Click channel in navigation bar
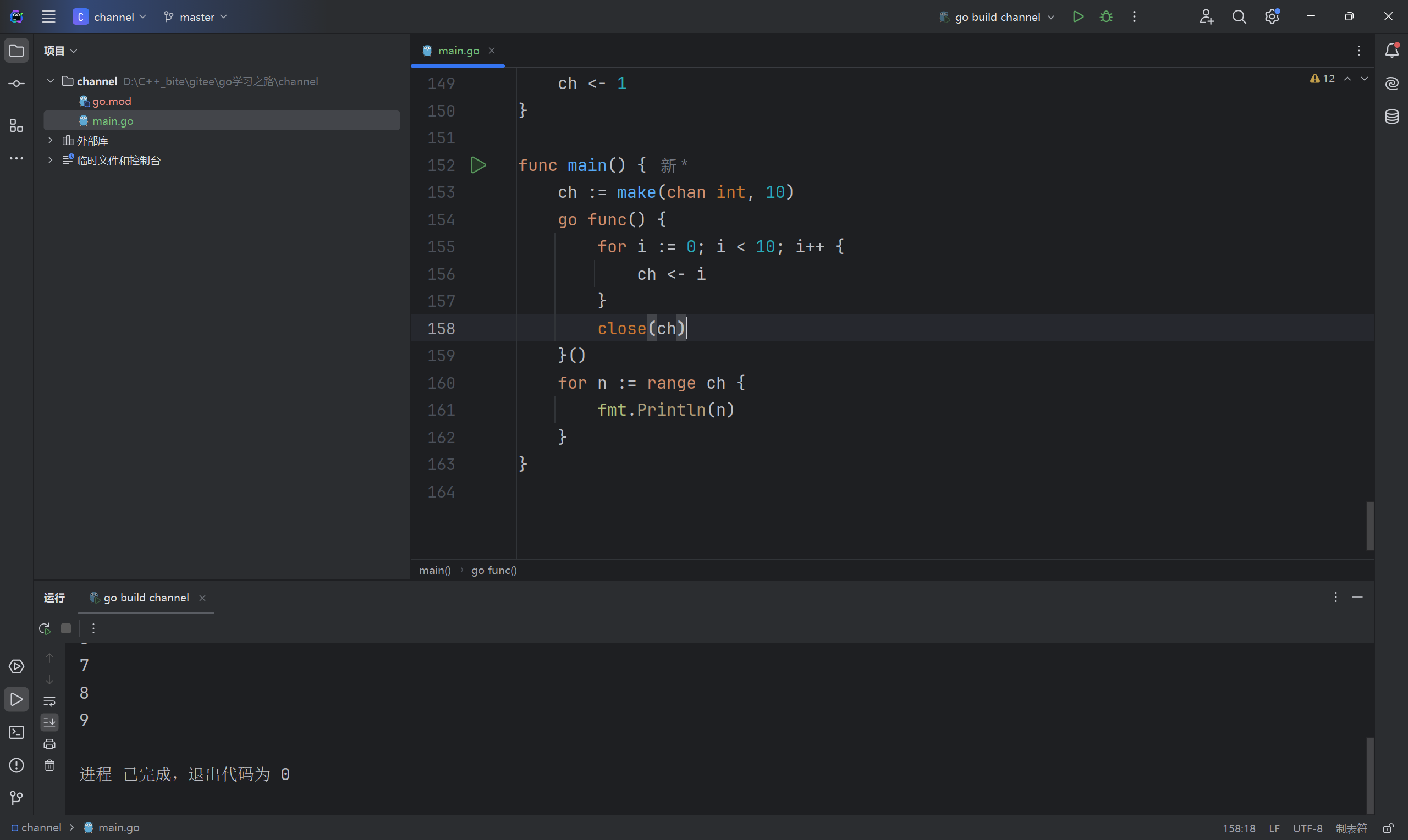Screen dimensions: 1408x840 tap(36, 827)
